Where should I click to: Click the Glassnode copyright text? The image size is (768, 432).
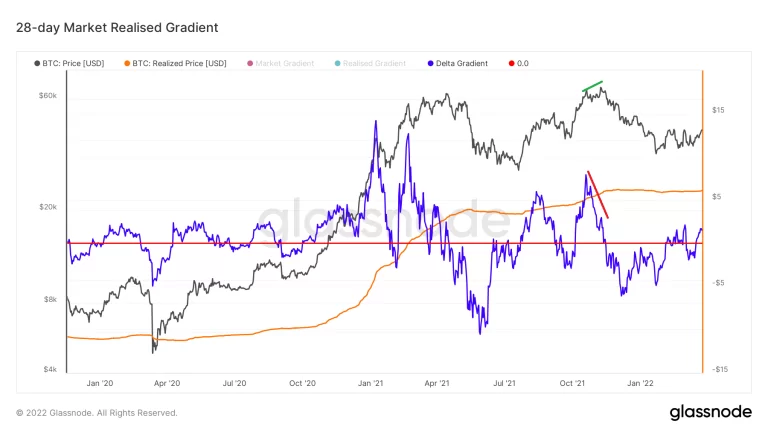(x=97, y=412)
